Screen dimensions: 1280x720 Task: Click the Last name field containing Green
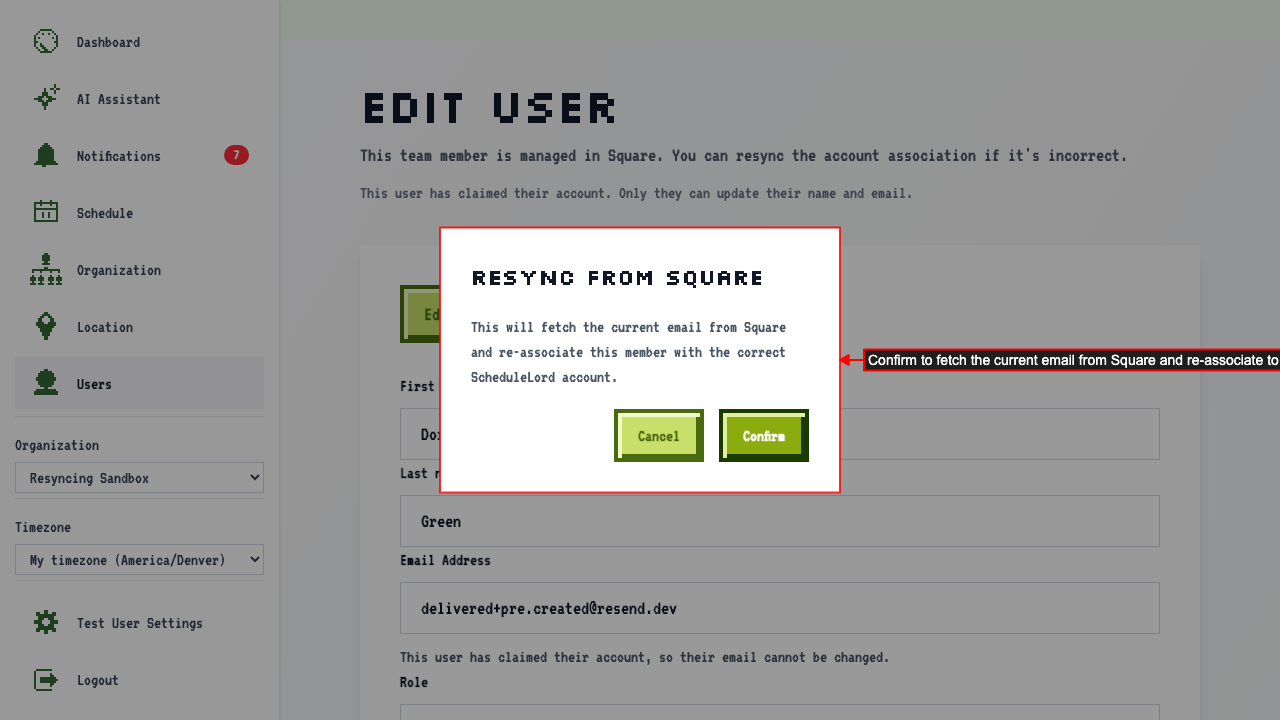pos(780,521)
